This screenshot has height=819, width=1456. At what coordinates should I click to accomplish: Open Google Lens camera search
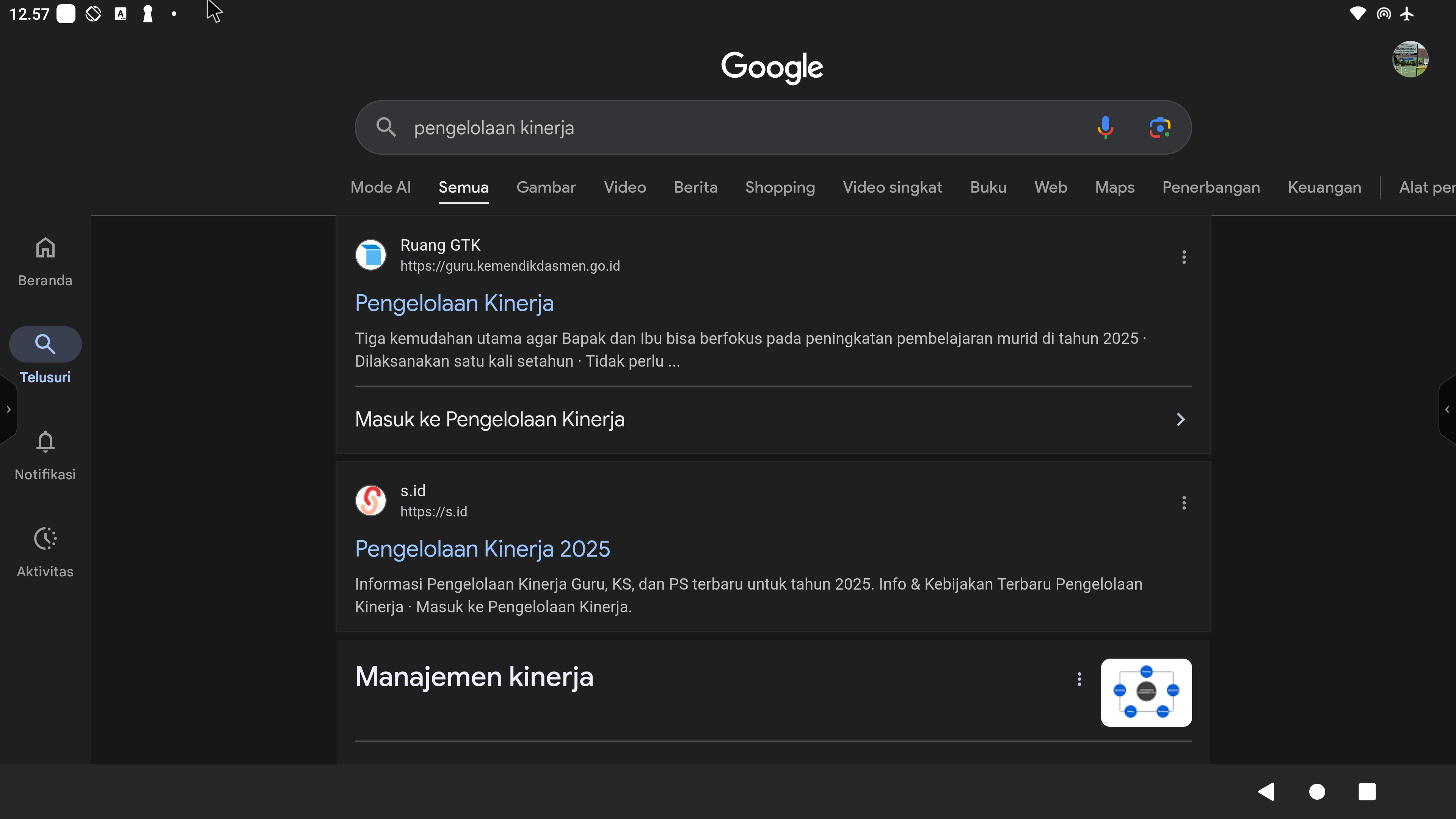point(1160,127)
